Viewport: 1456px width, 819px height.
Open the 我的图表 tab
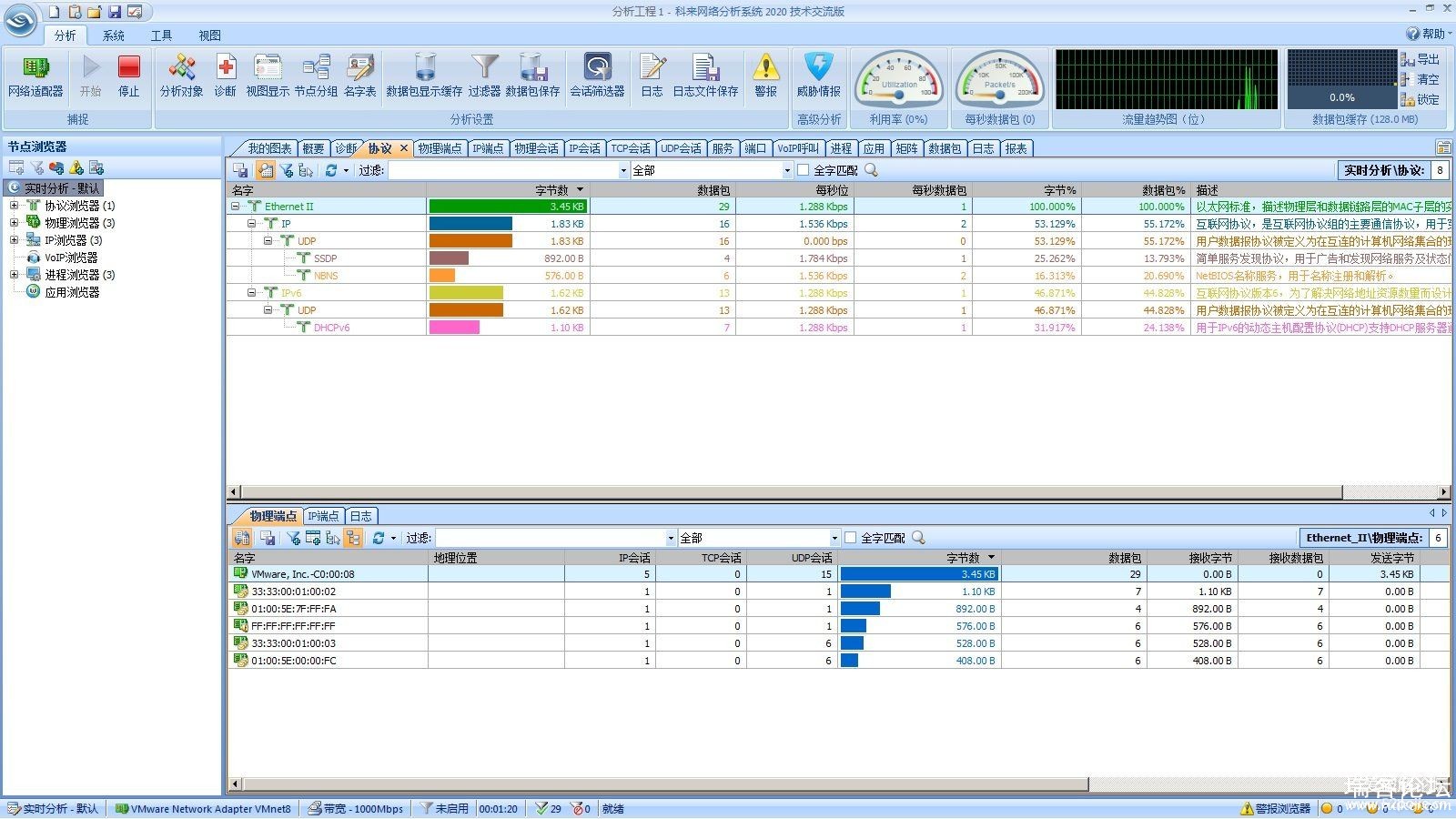(269, 148)
